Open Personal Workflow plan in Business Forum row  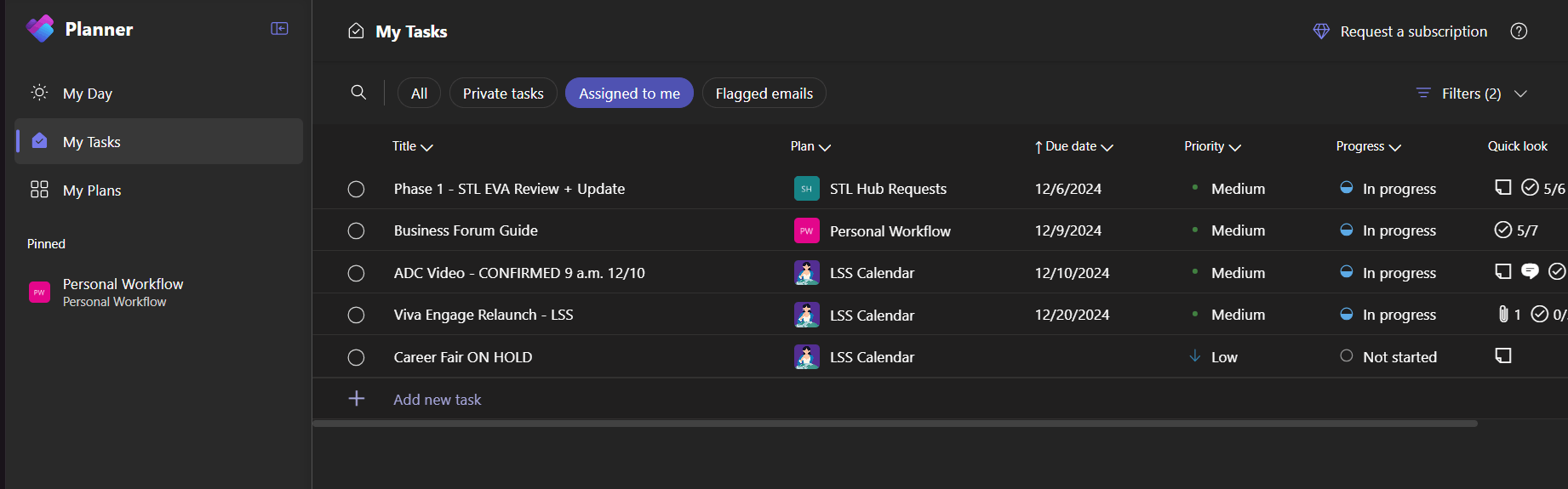(x=890, y=230)
